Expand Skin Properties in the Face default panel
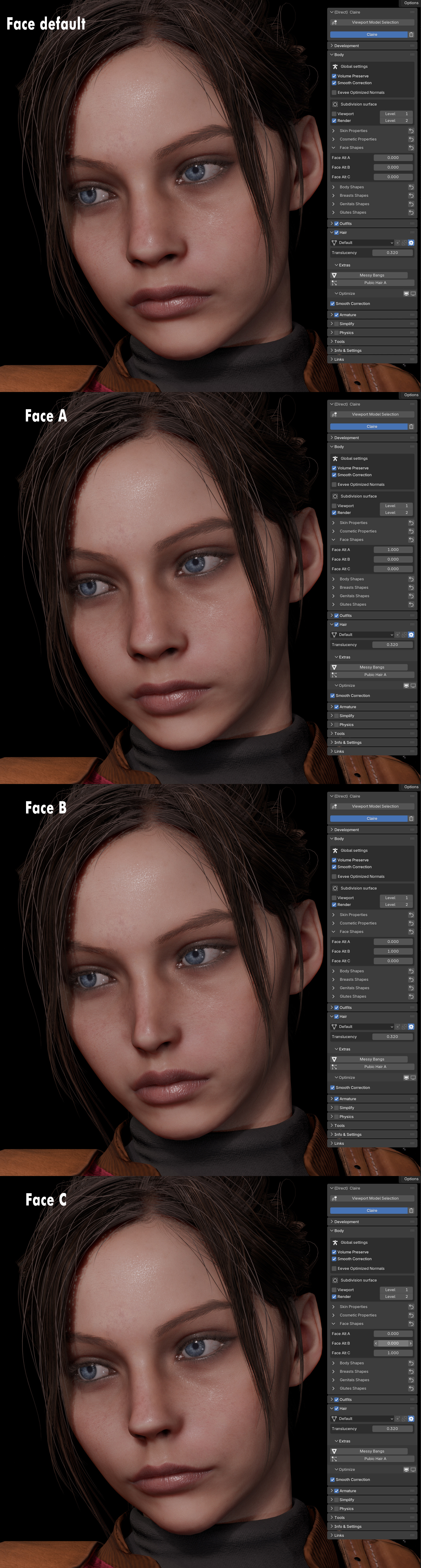Viewport: 421px width, 1568px height. tap(333, 131)
